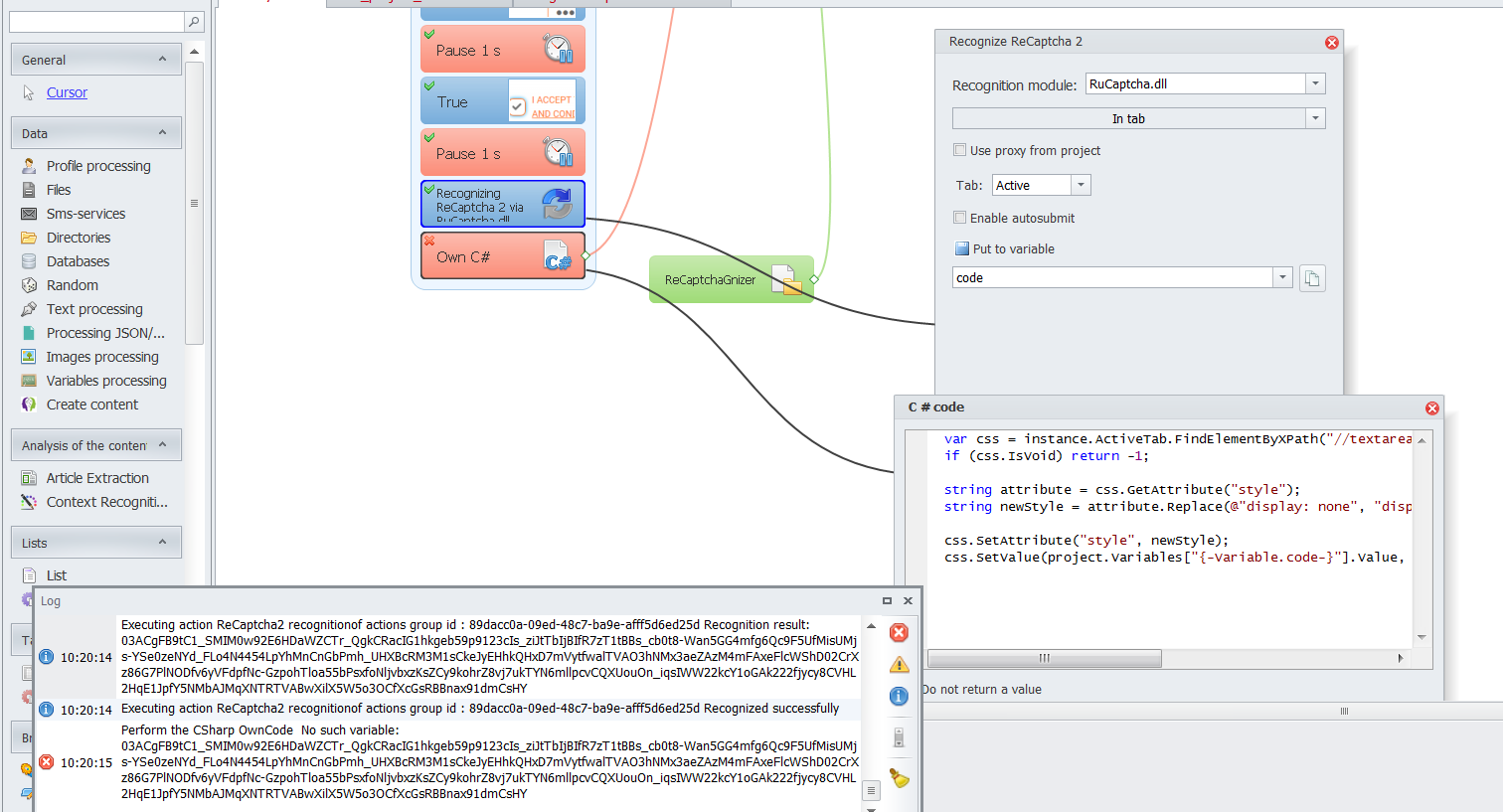Click the red error filter icon in Log
1503x812 pixels.
click(x=899, y=633)
